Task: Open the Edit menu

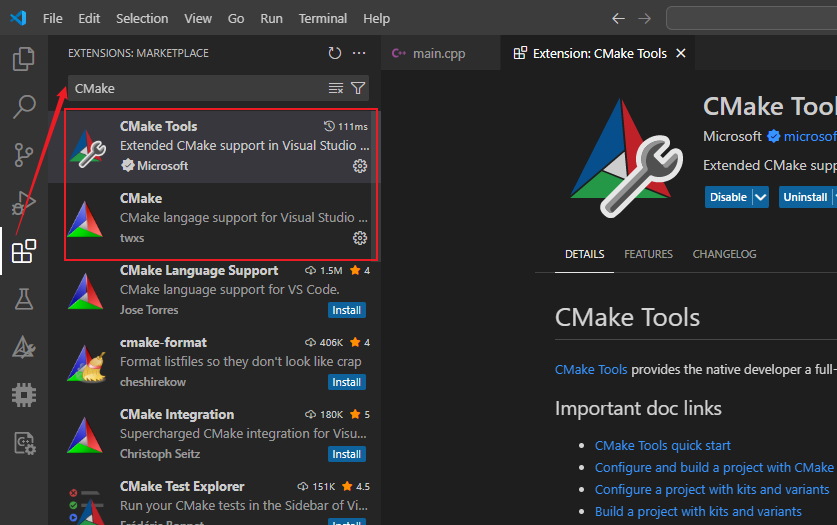Action: [89, 19]
